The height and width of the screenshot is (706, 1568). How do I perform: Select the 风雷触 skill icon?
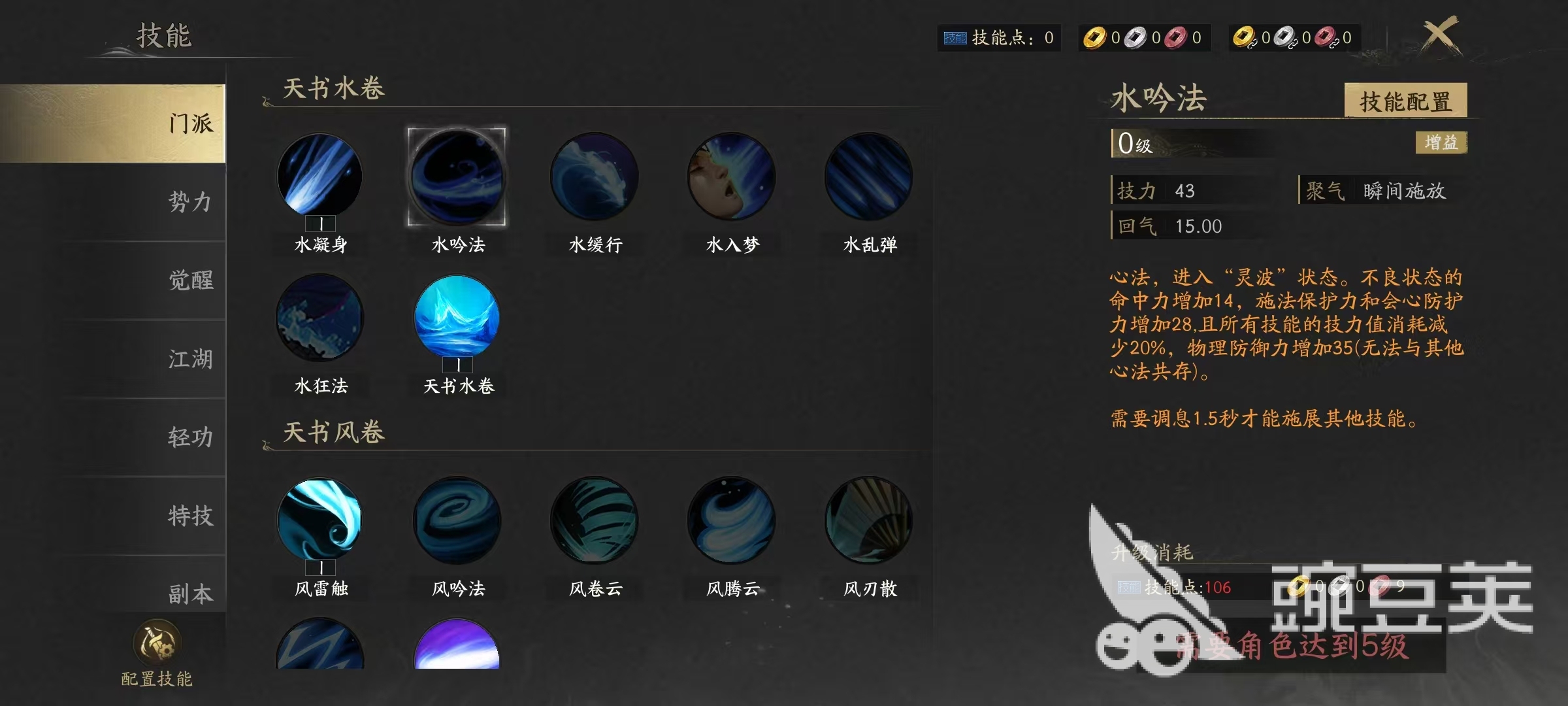pyautogui.click(x=320, y=520)
